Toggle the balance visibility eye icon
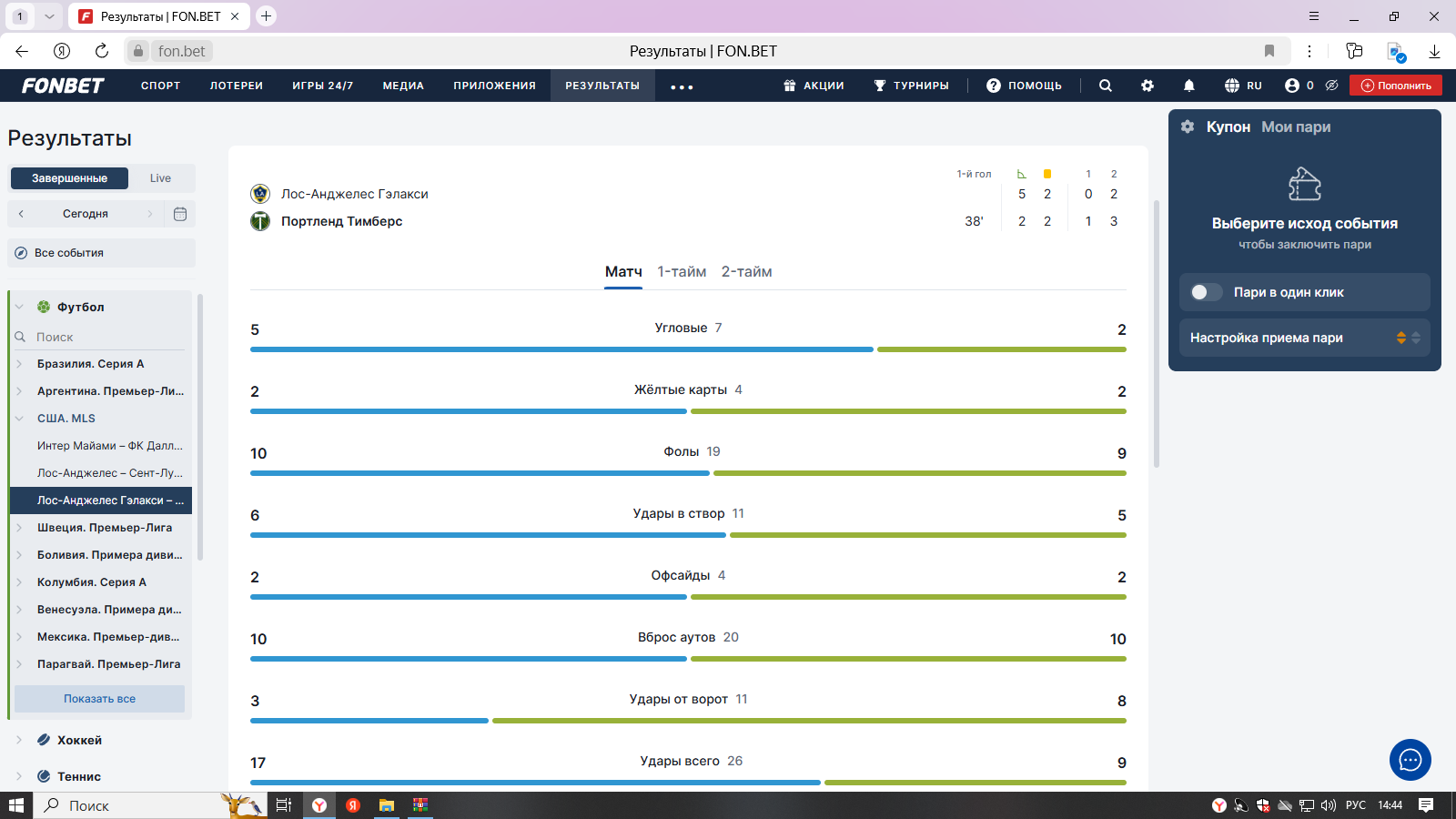Image resolution: width=1456 pixels, height=819 pixels. click(x=1331, y=86)
